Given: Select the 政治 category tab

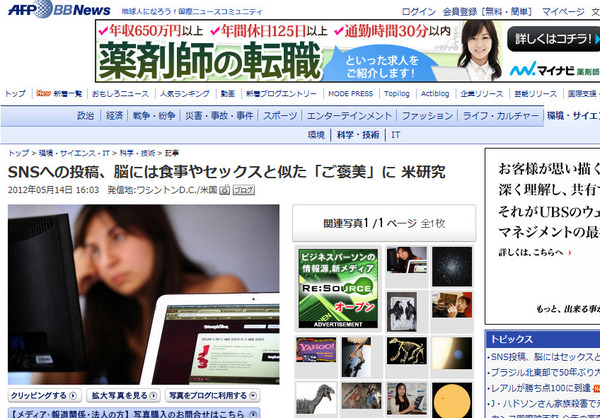Looking at the screenshot, I should [x=86, y=116].
